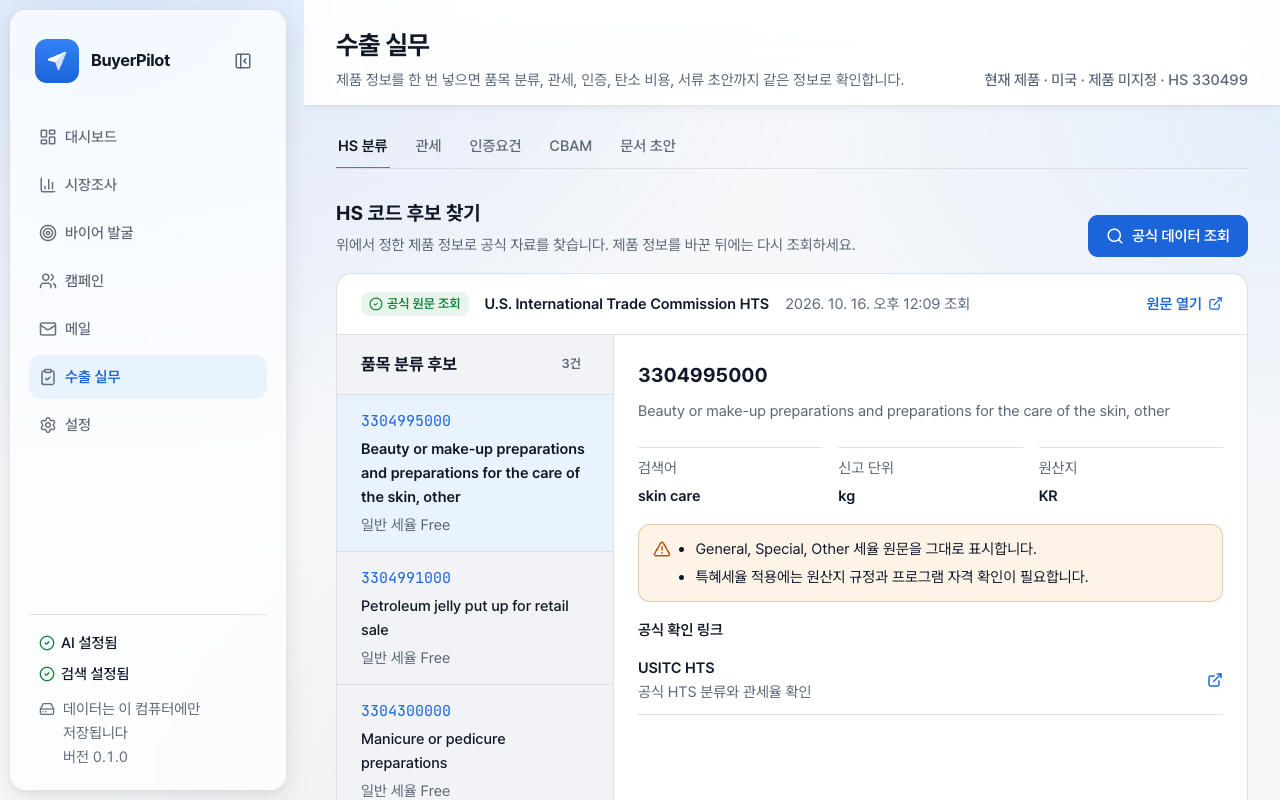Click the BuyerPilot brand name
1280x800 pixels.
click(131, 61)
